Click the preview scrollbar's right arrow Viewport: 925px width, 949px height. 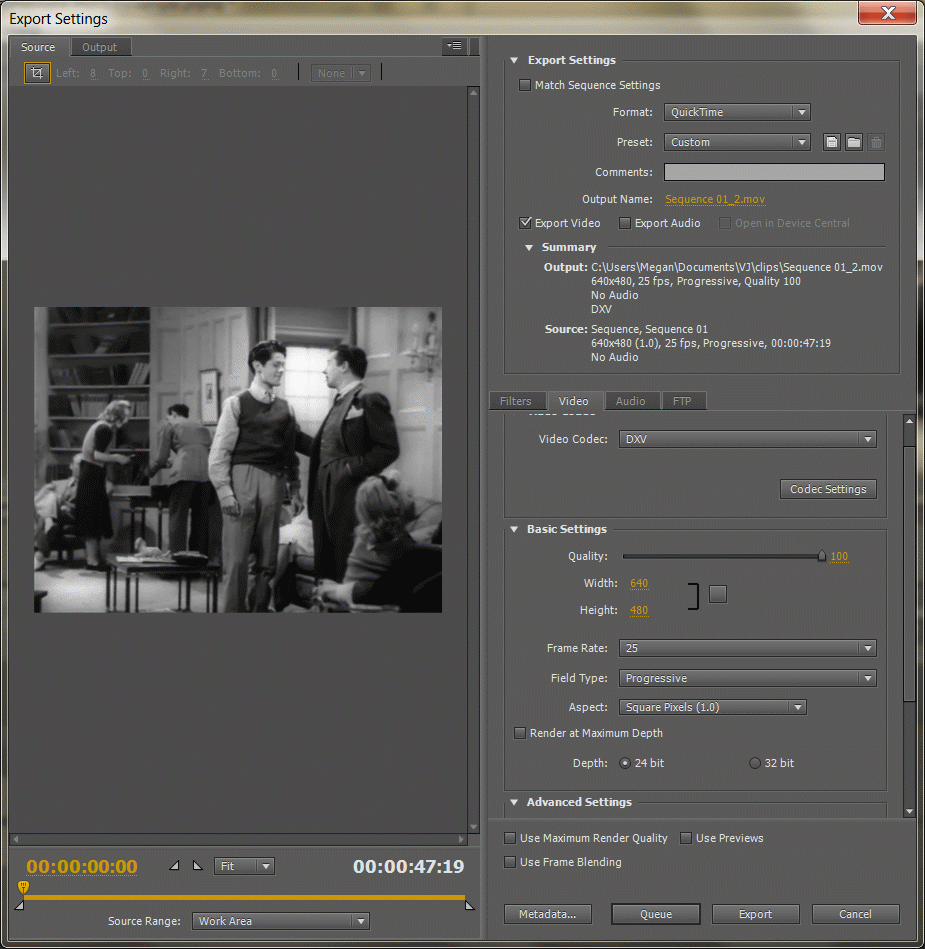(461, 839)
